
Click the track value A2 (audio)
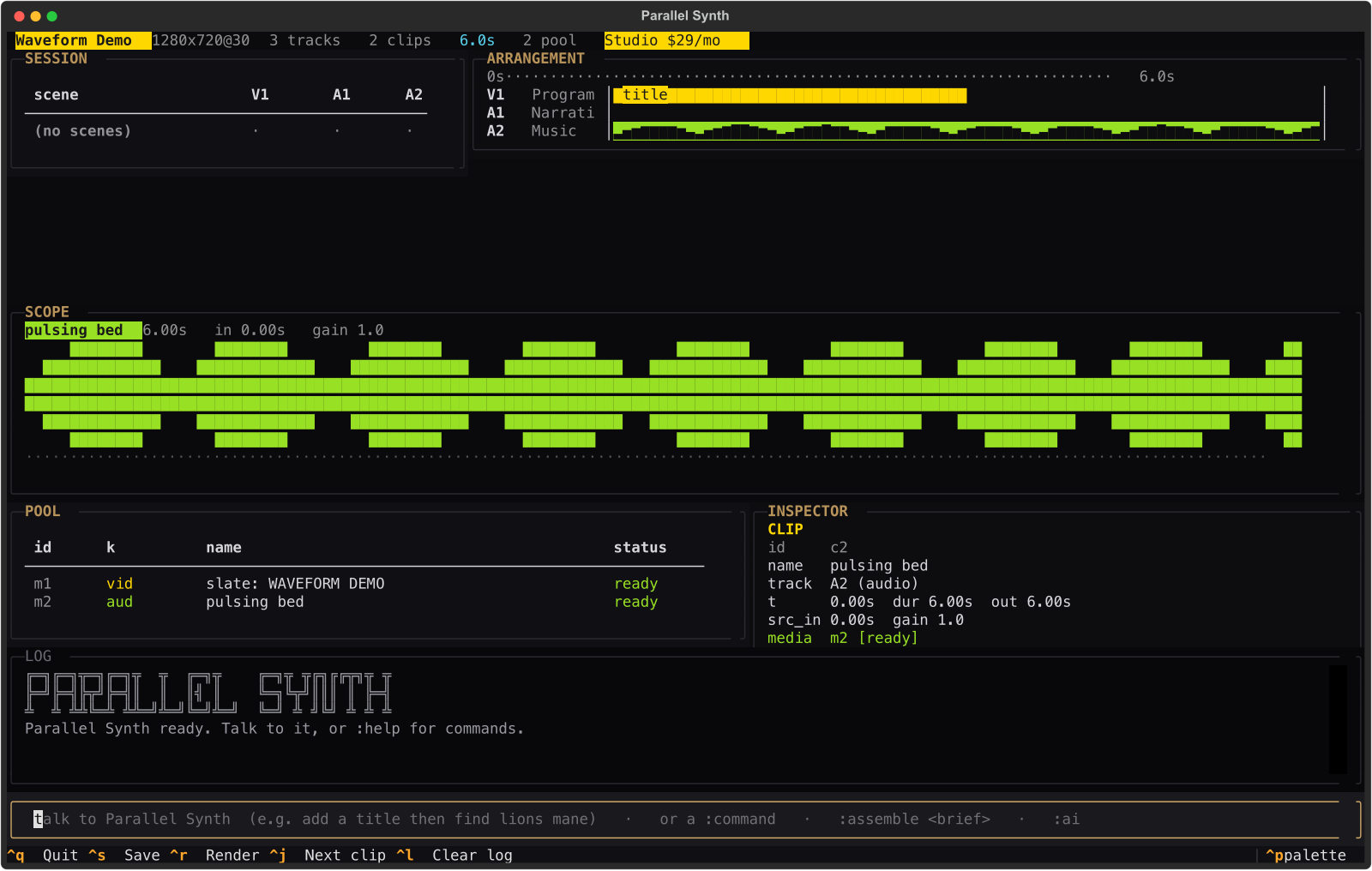point(874,584)
